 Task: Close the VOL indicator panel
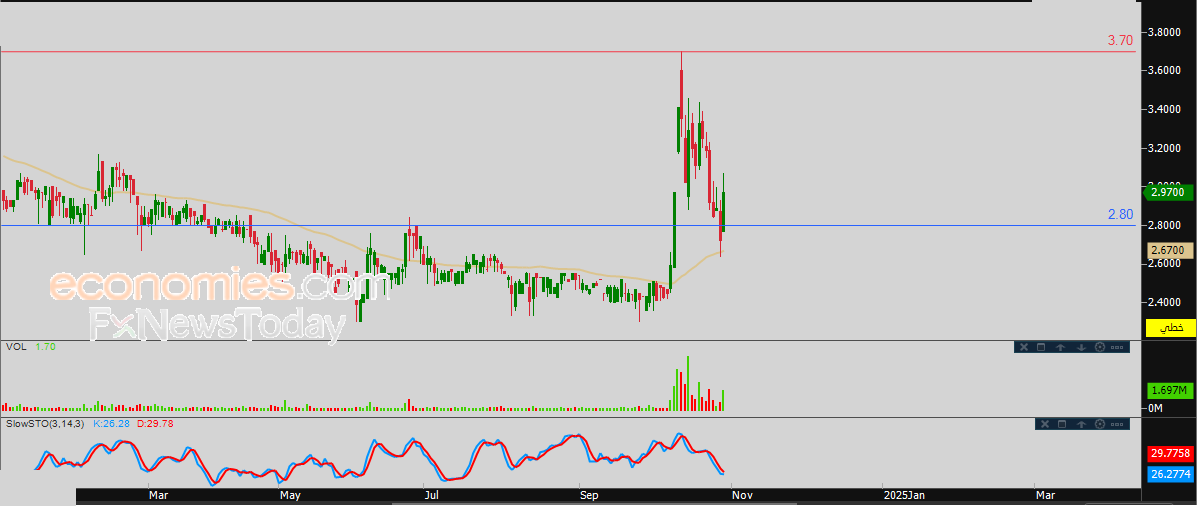click(x=1023, y=347)
